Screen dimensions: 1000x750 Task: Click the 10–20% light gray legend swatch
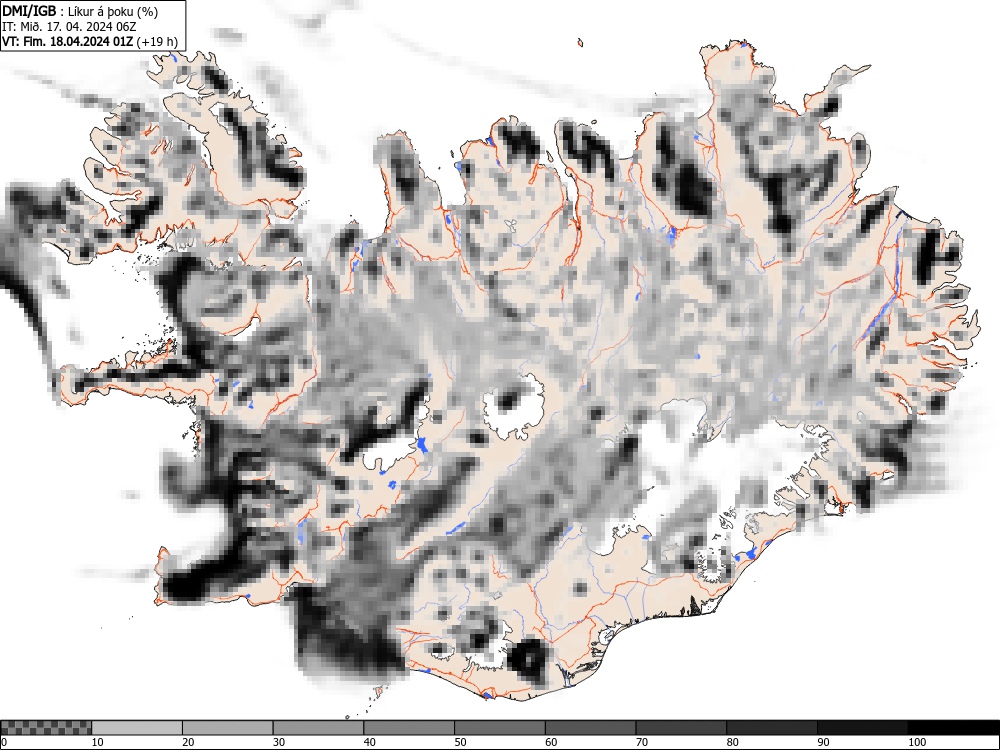click(x=137, y=728)
